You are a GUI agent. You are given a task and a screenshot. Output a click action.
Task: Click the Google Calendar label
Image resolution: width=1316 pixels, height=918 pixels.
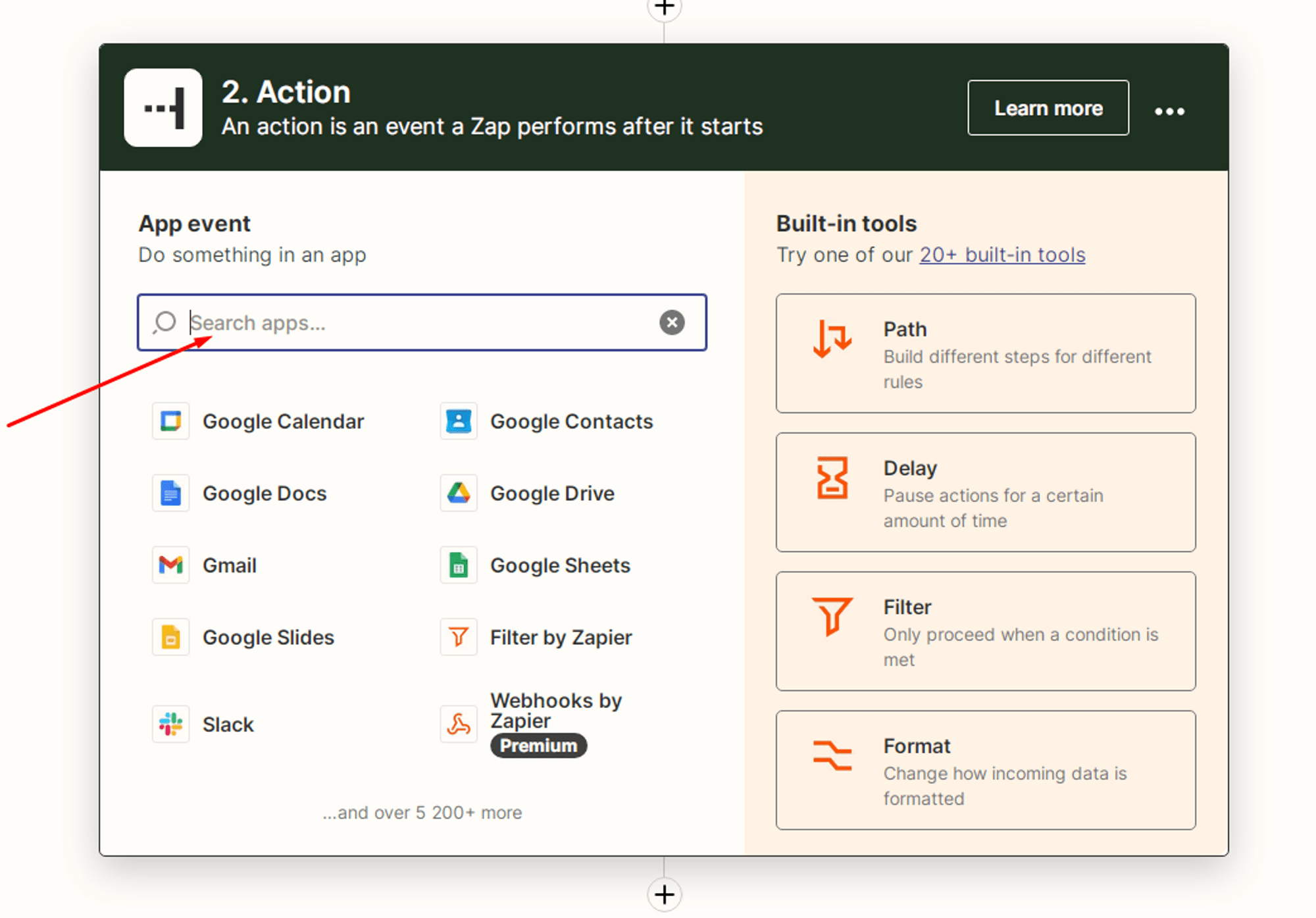(283, 422)
